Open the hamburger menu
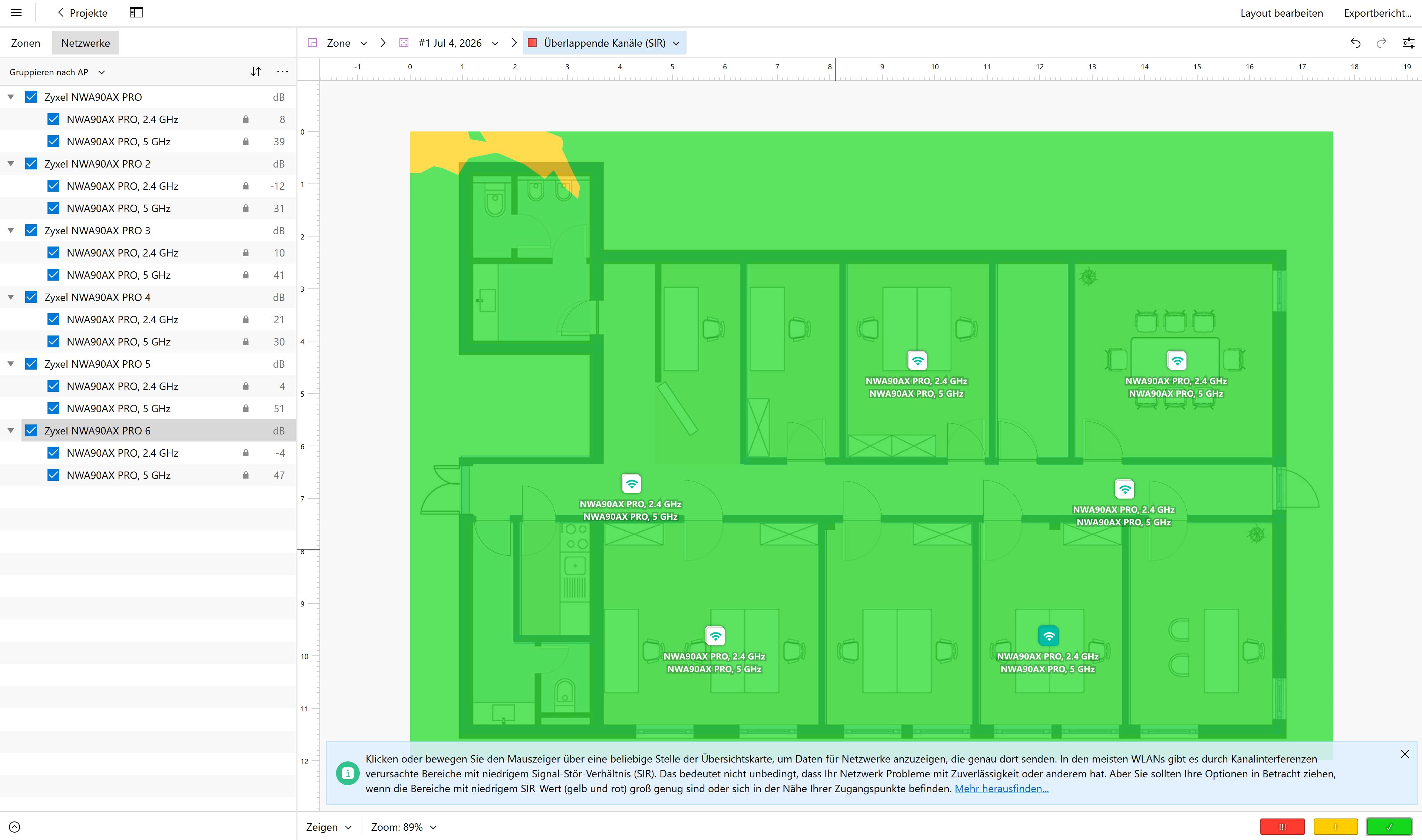This screenshot has width=1422, height=840. (16, 13)
